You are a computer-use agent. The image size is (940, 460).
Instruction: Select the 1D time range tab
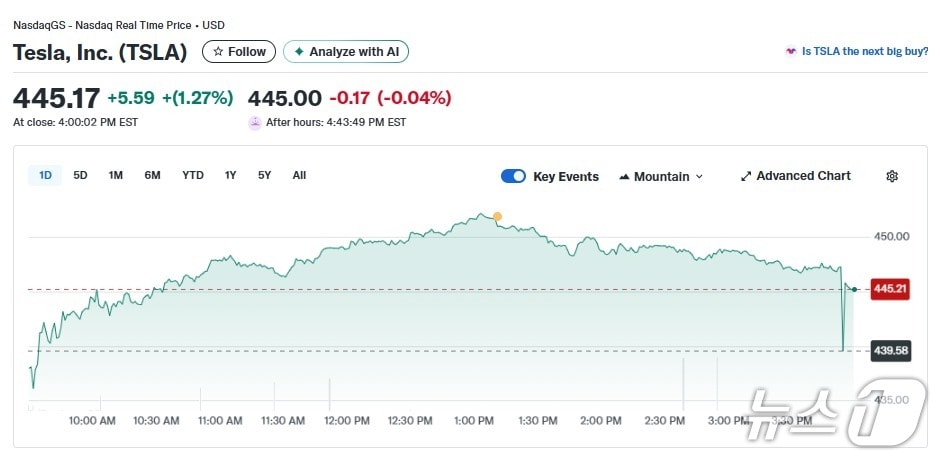point(45,175)
